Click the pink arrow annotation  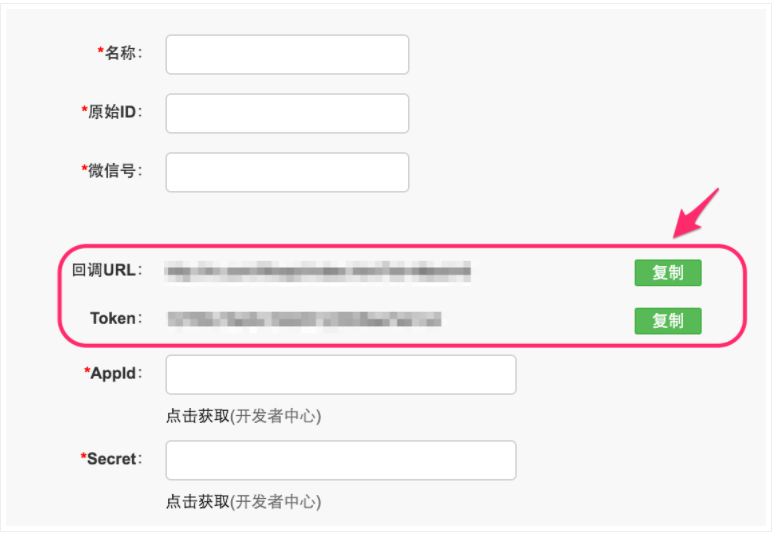tap(697, 212)
